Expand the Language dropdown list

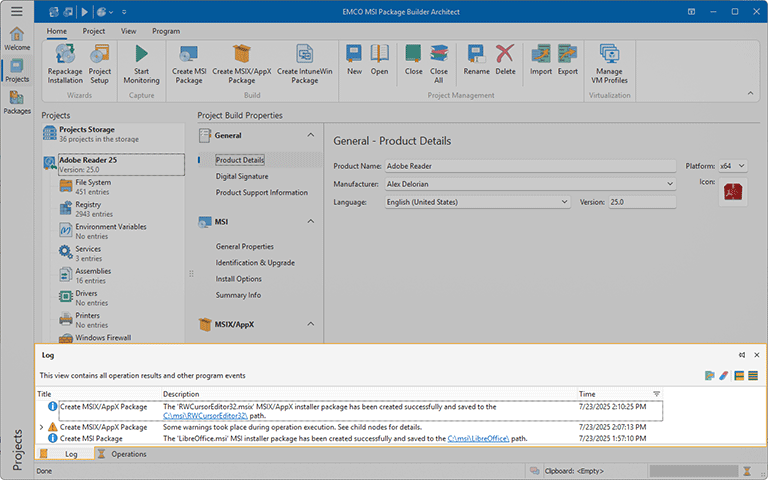(565, 202)
